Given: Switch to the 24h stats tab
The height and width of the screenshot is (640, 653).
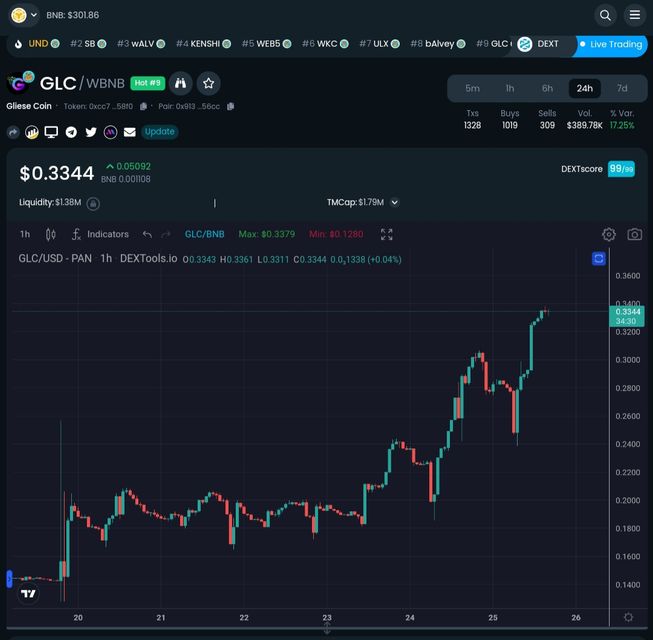Looking at the screenshot, I should pyautogui.click(x=585, y=88).
